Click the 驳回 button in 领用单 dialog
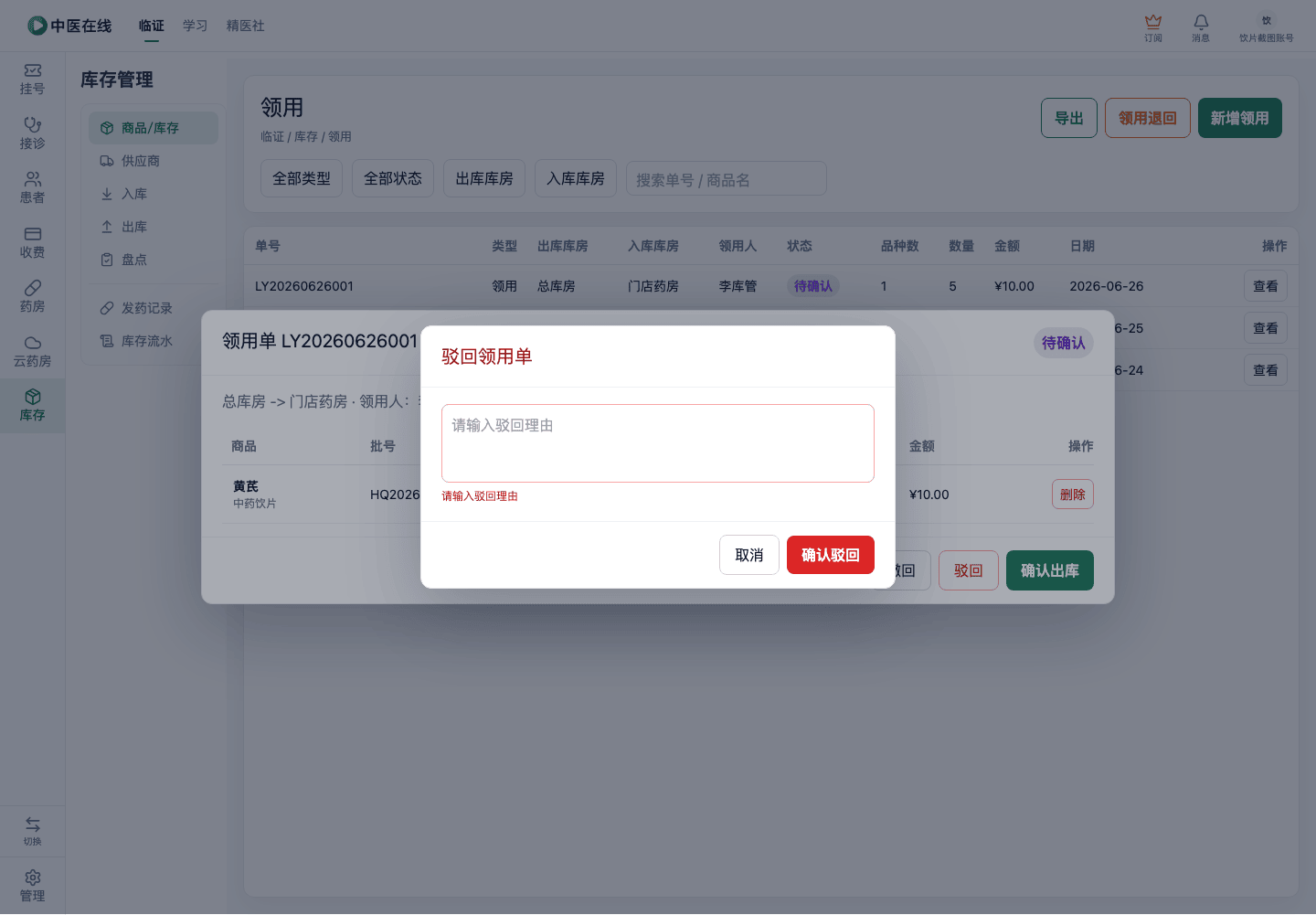The image size is (1316, 915). coord(969,570)
